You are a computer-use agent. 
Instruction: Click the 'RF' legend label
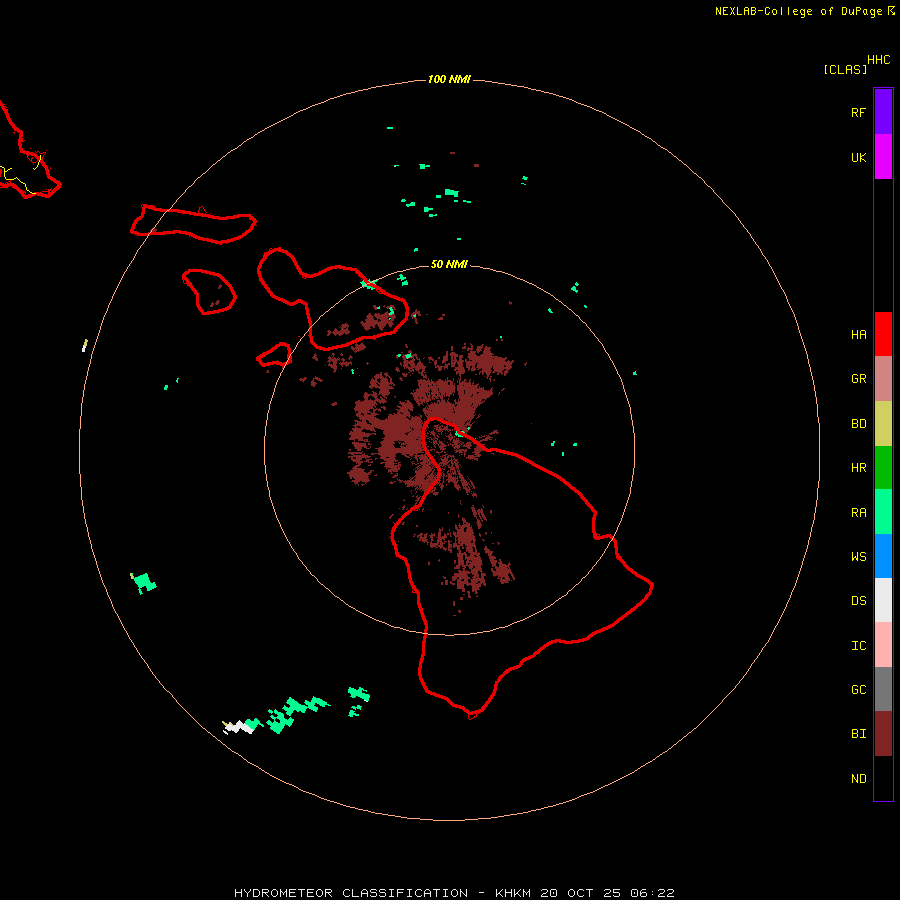click(x=858, y=113)
